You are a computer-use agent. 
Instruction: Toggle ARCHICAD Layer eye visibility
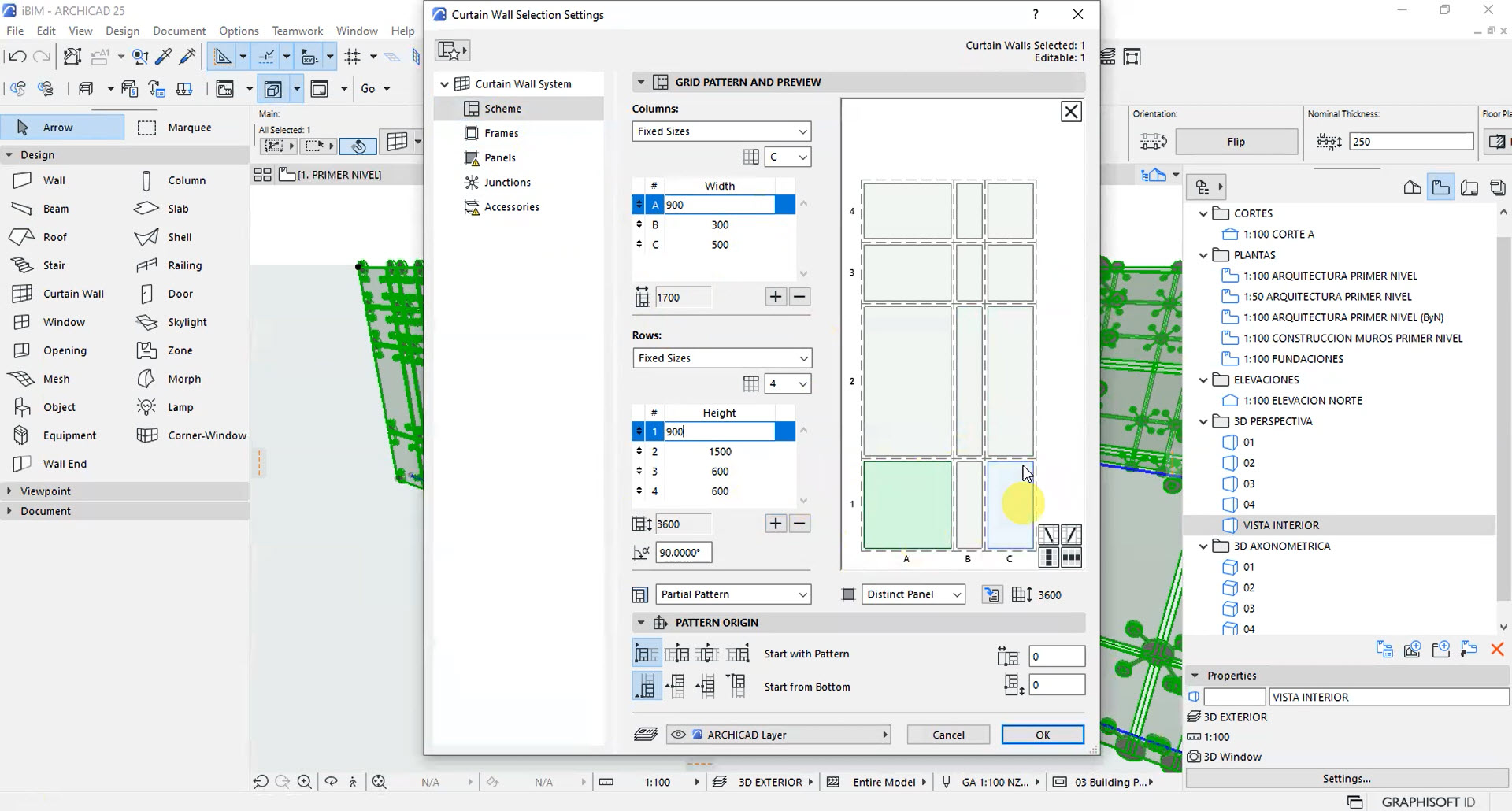(x=678, y=735)
